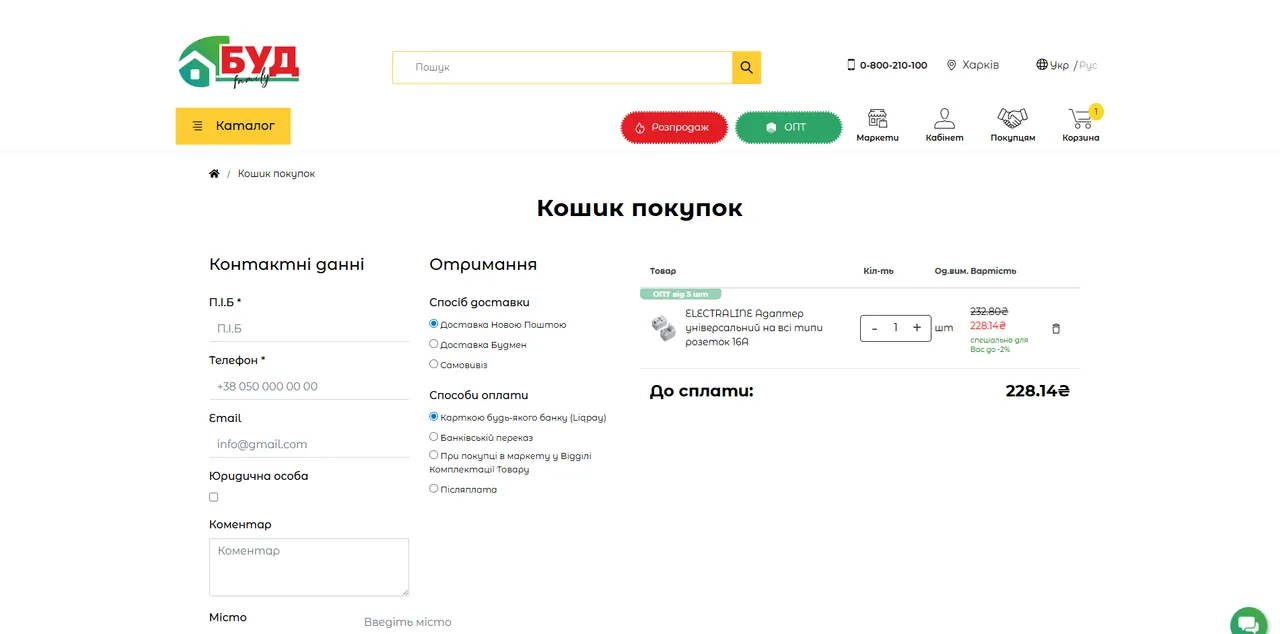The image size is (1280, 634).
Task: Switch language to Рус
Action: point(1088,65)
